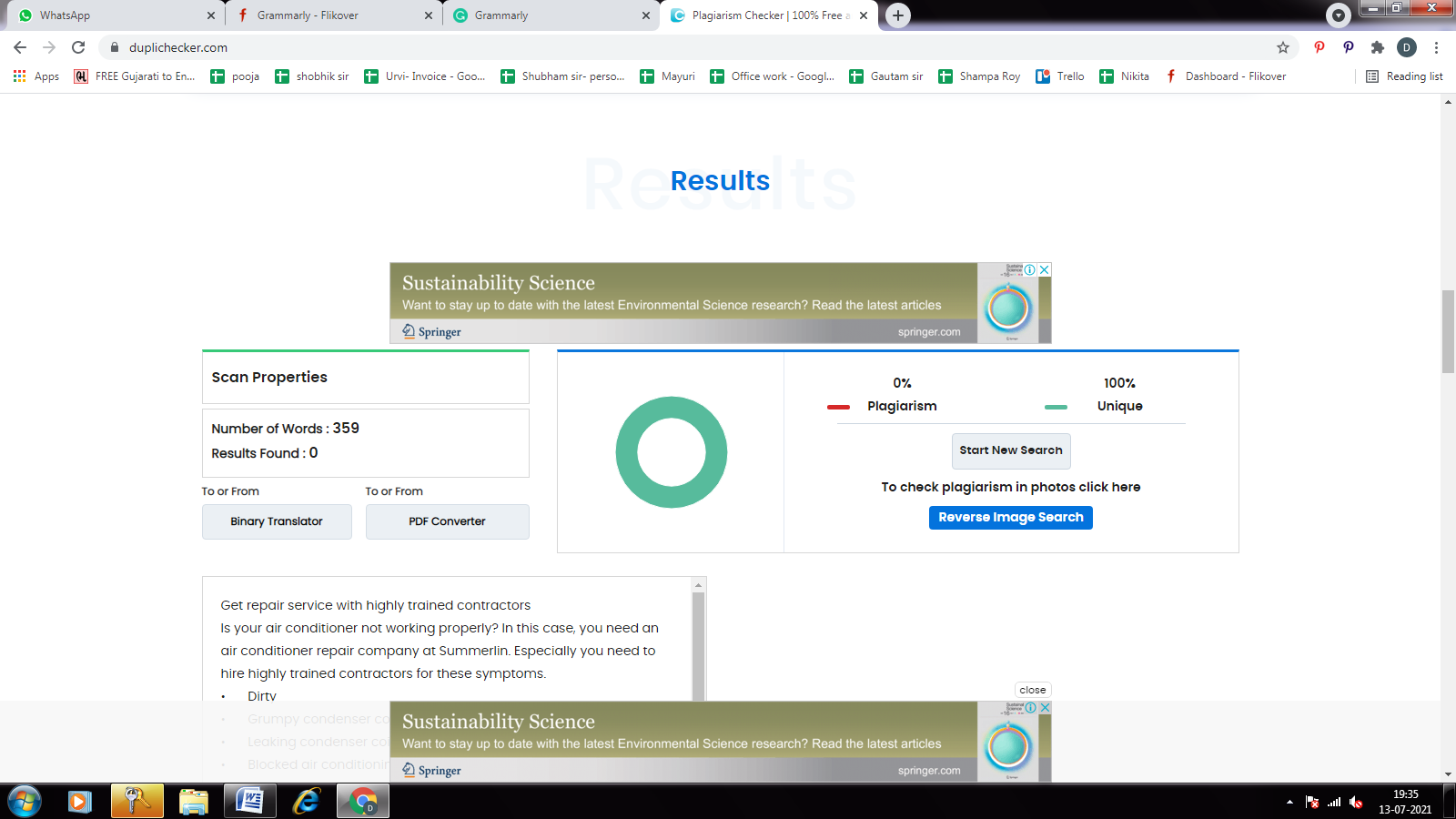Open the Mayuri bookmark
This screenshot has height=819, width=1456.
[668, 76]
